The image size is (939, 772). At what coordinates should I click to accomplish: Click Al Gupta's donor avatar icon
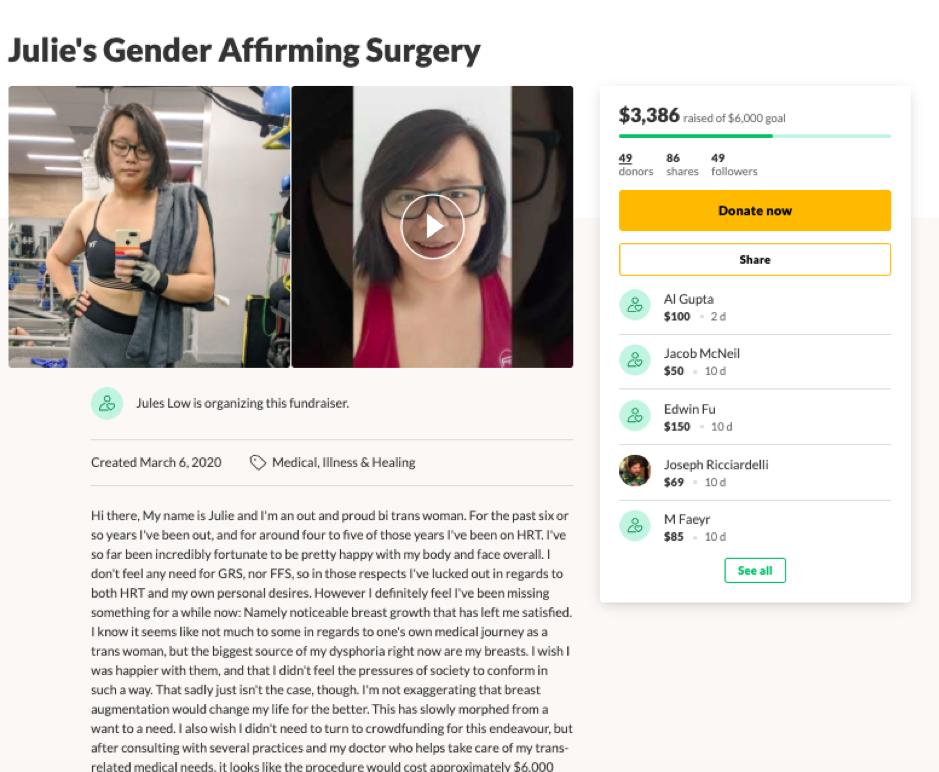click(635, 305)
